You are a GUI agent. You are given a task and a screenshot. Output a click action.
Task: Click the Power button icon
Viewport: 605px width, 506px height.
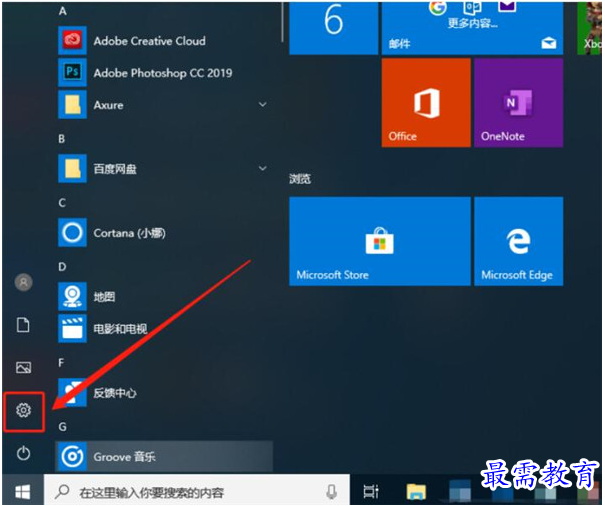(x=24, y=453)
